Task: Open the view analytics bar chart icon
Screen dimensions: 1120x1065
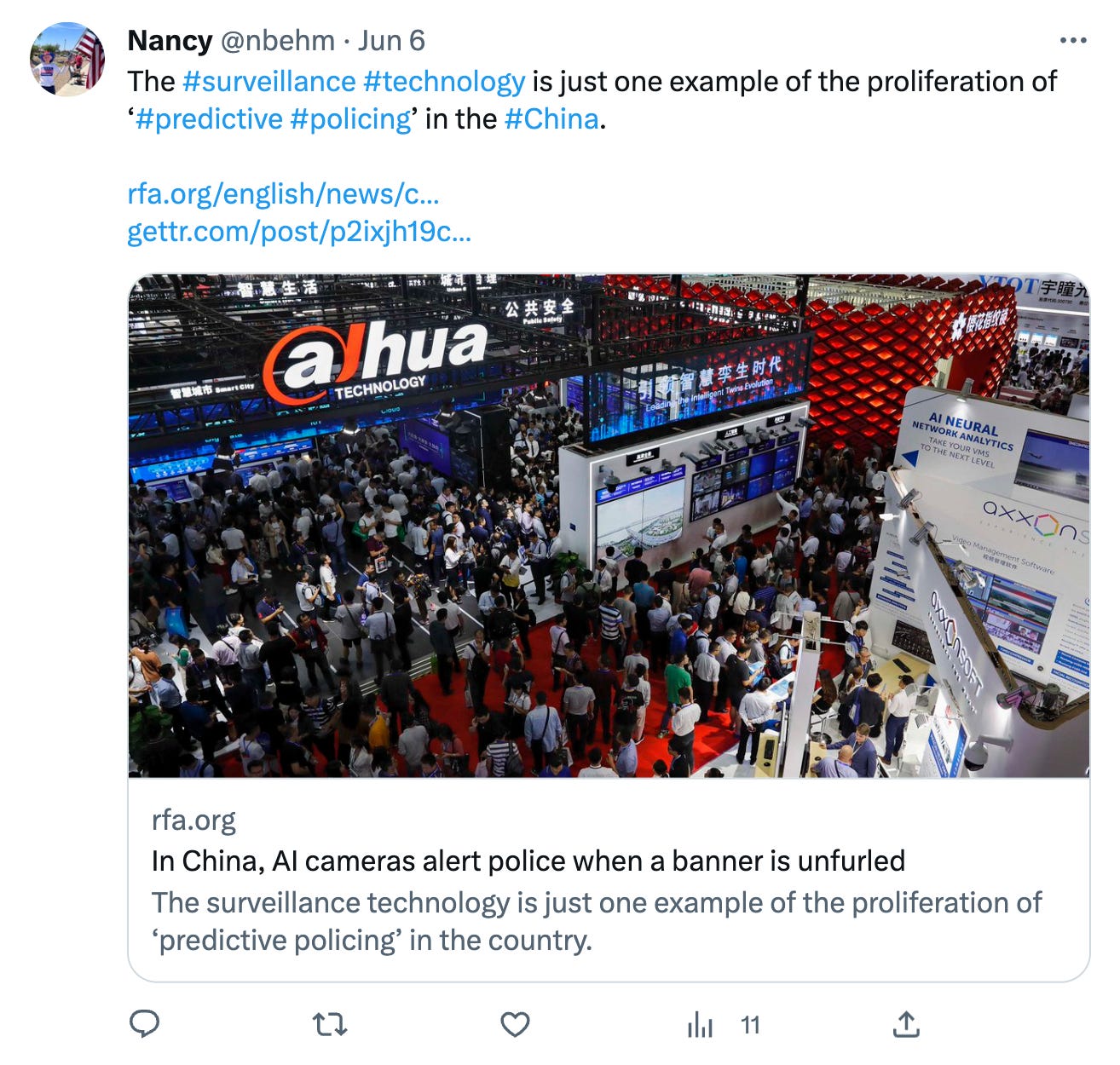Action: pyautogui.click(x=700, y=1024)
